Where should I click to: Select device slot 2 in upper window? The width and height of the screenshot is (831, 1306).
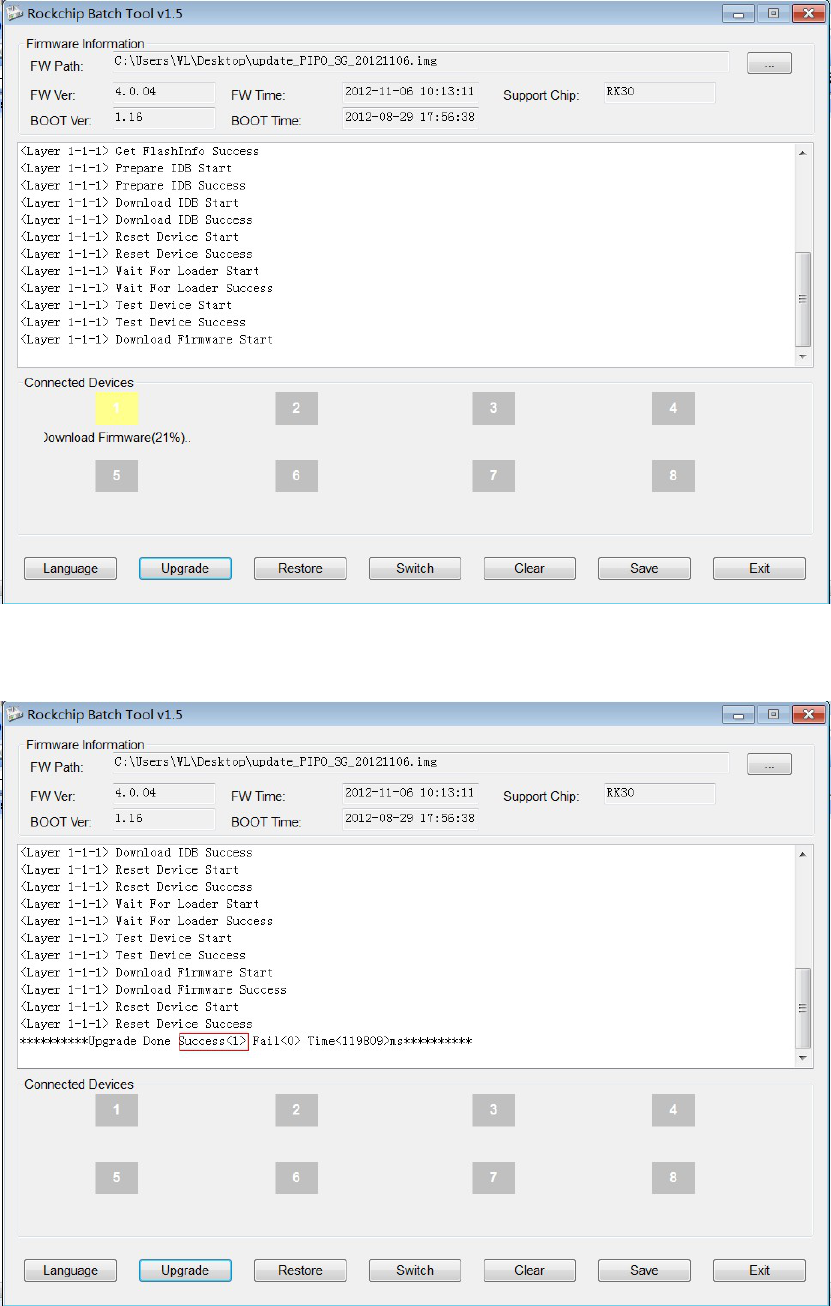point(296,408)
